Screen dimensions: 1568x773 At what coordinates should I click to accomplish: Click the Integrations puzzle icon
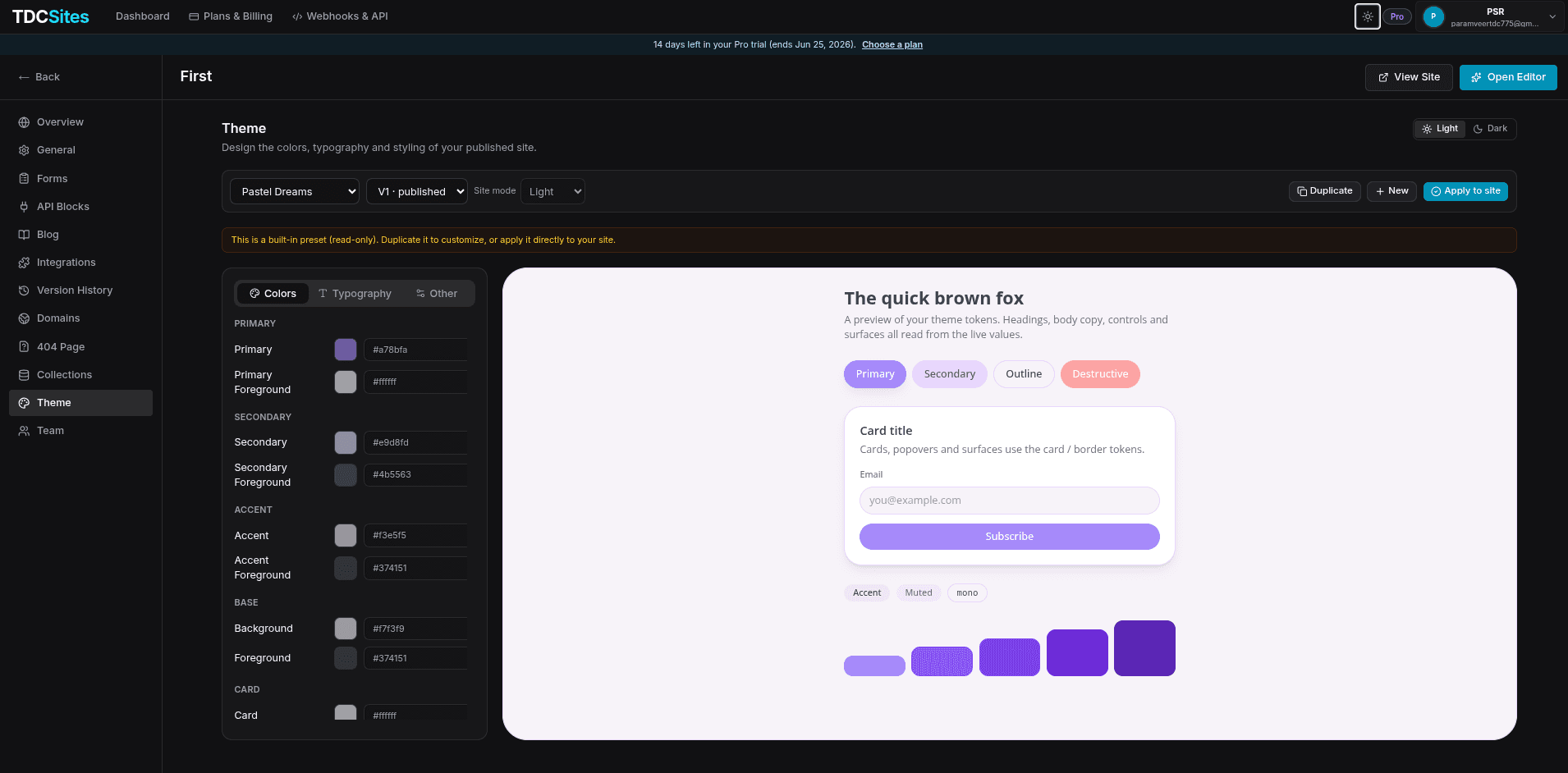coord(24,263)
